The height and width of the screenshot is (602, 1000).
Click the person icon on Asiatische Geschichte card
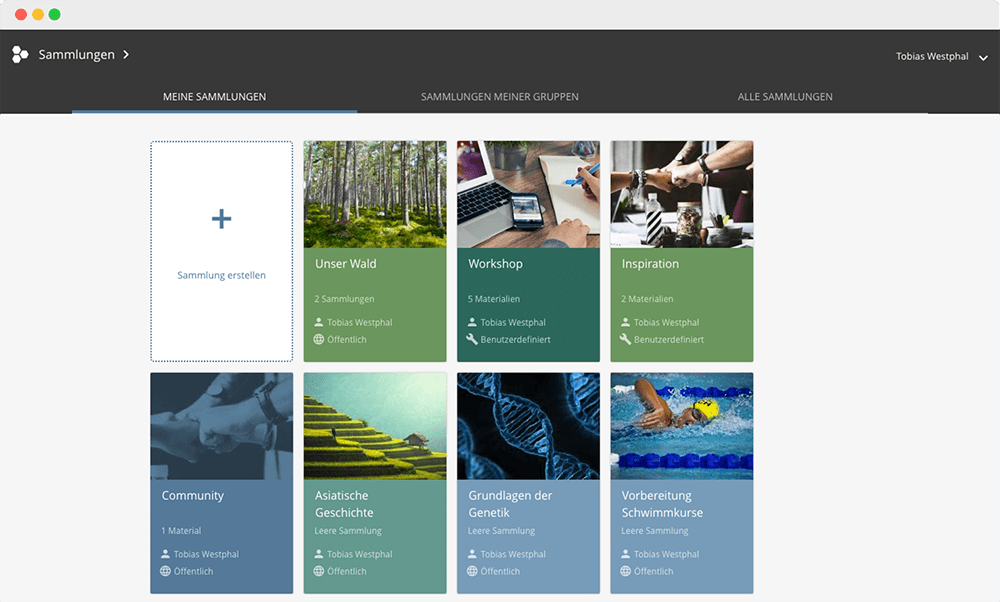319,554
